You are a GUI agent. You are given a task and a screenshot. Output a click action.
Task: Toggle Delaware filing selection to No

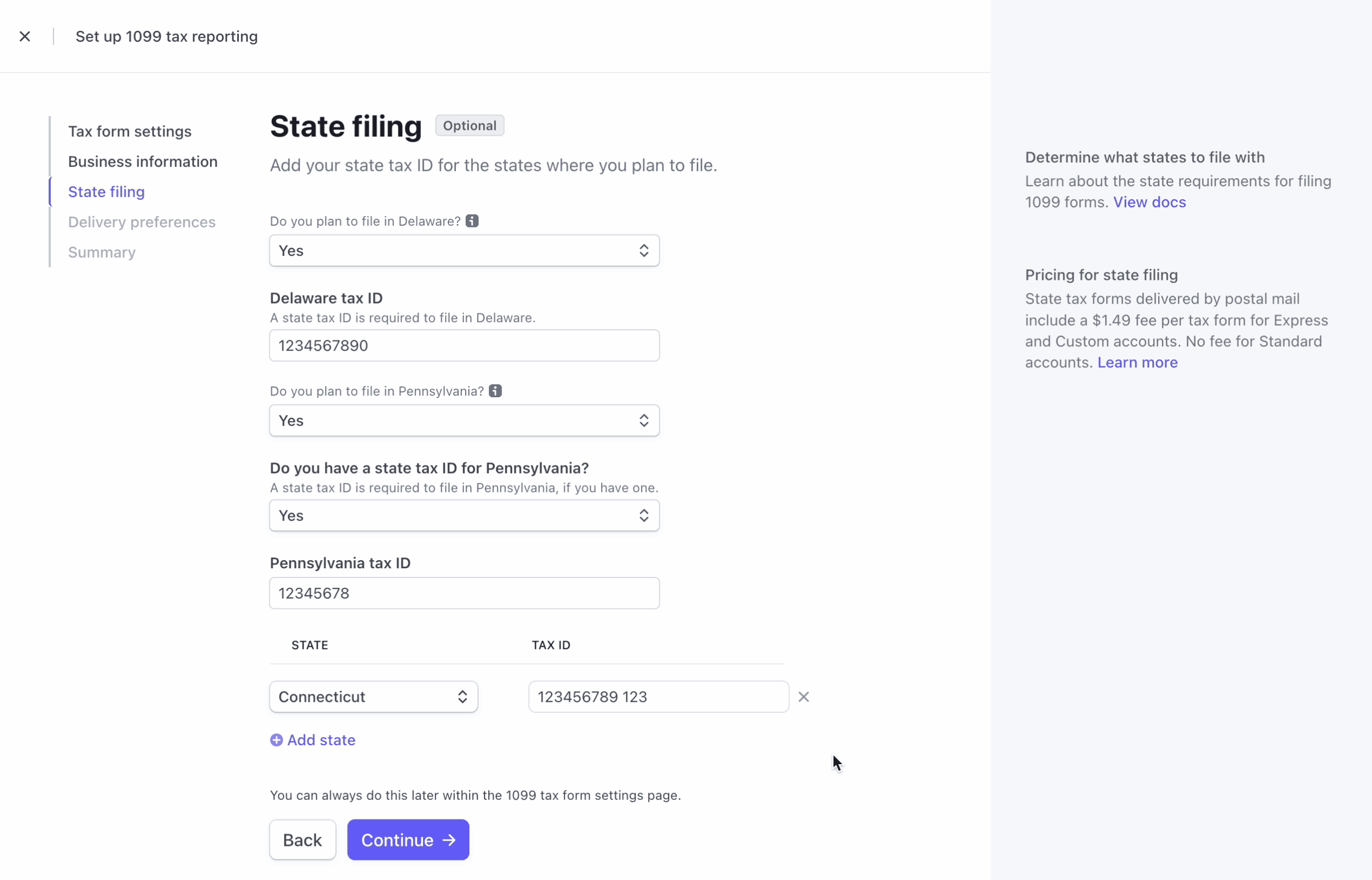point(464,250)
